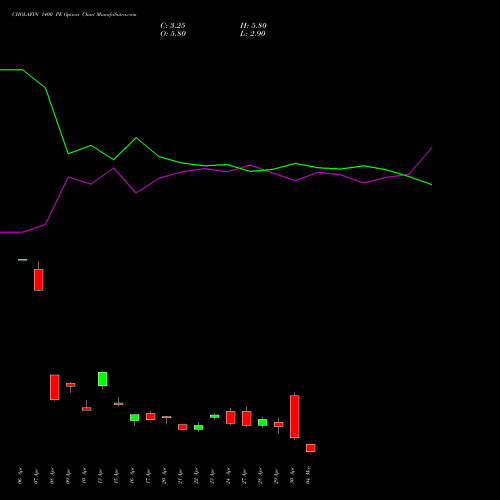Select the green 28 Apr candlestick

point(263,422)
